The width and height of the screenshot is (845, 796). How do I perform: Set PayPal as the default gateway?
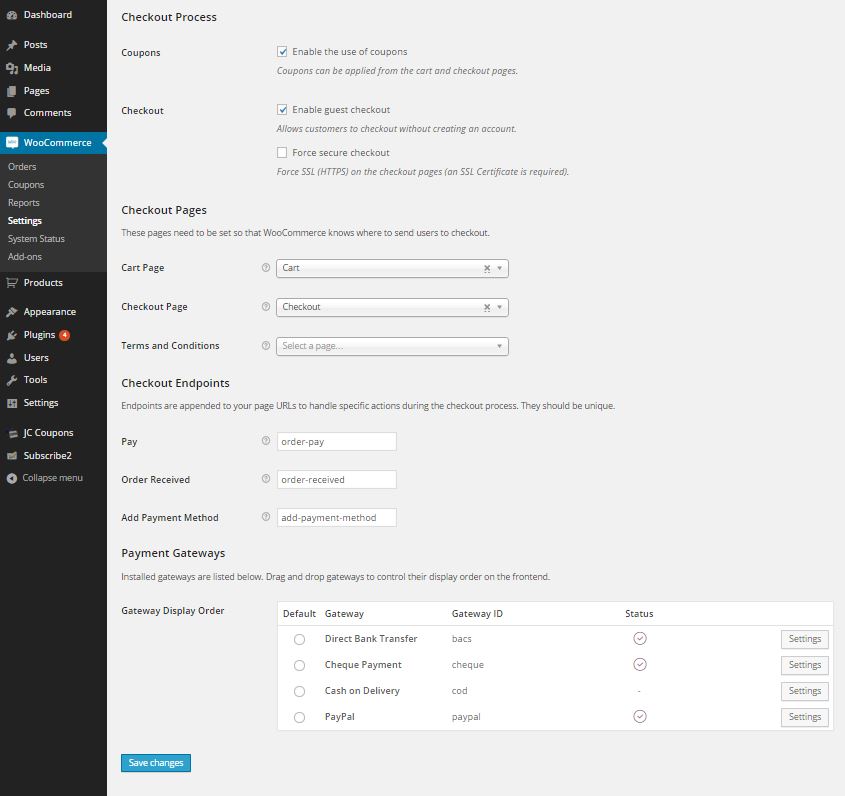point(299,717)
